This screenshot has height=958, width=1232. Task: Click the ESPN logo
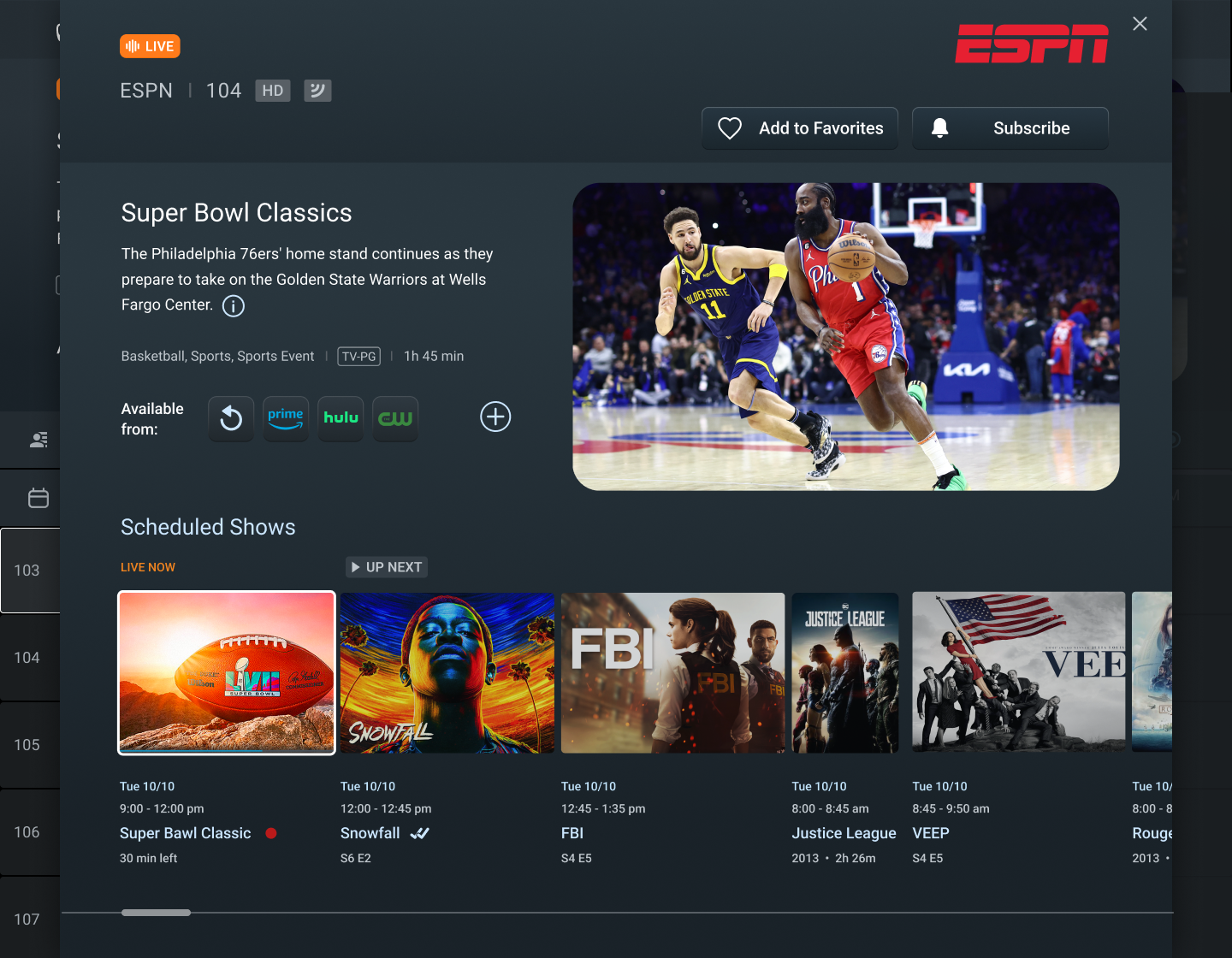coord(1032,44)
